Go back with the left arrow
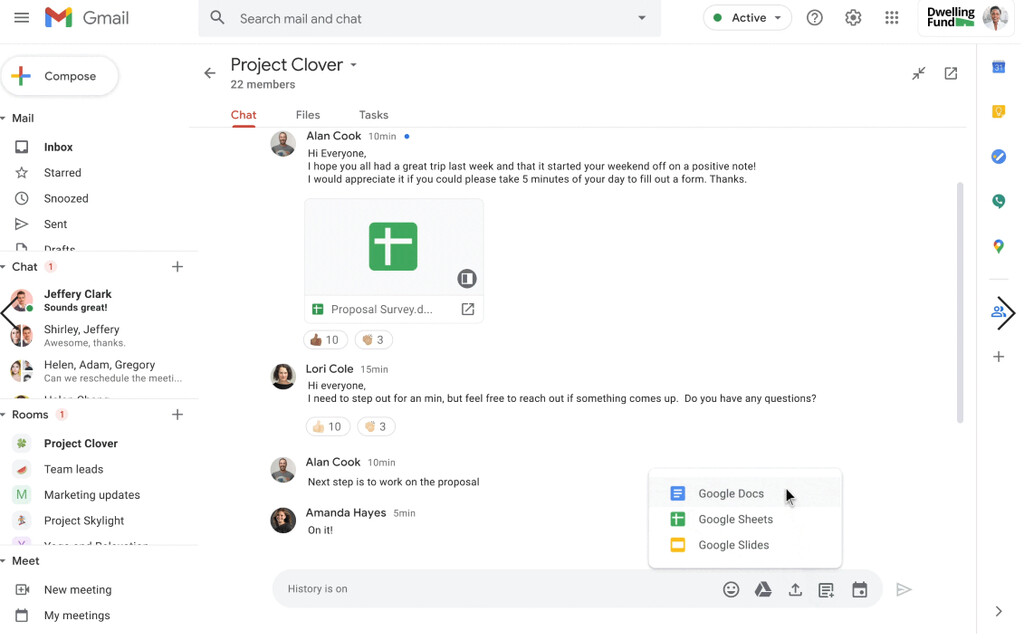 pyautogui.click(x=210, y=73)
